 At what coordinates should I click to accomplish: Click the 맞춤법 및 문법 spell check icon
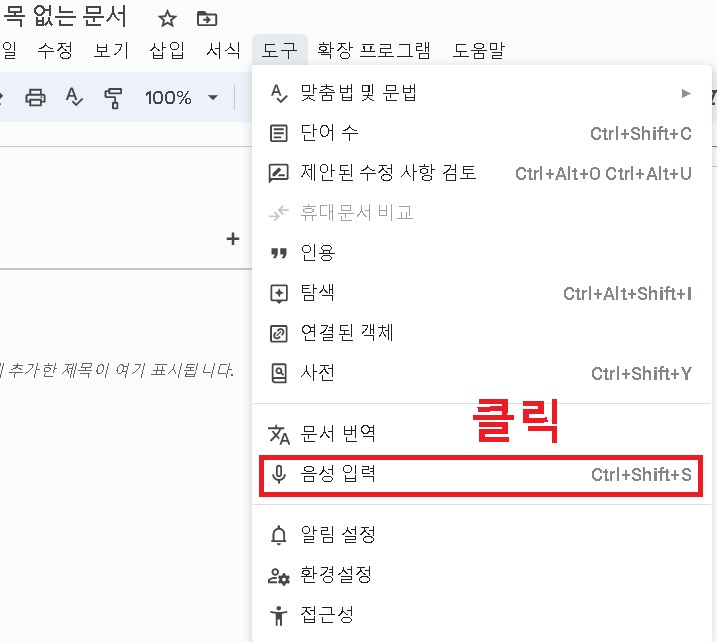[x=279, y=94]
